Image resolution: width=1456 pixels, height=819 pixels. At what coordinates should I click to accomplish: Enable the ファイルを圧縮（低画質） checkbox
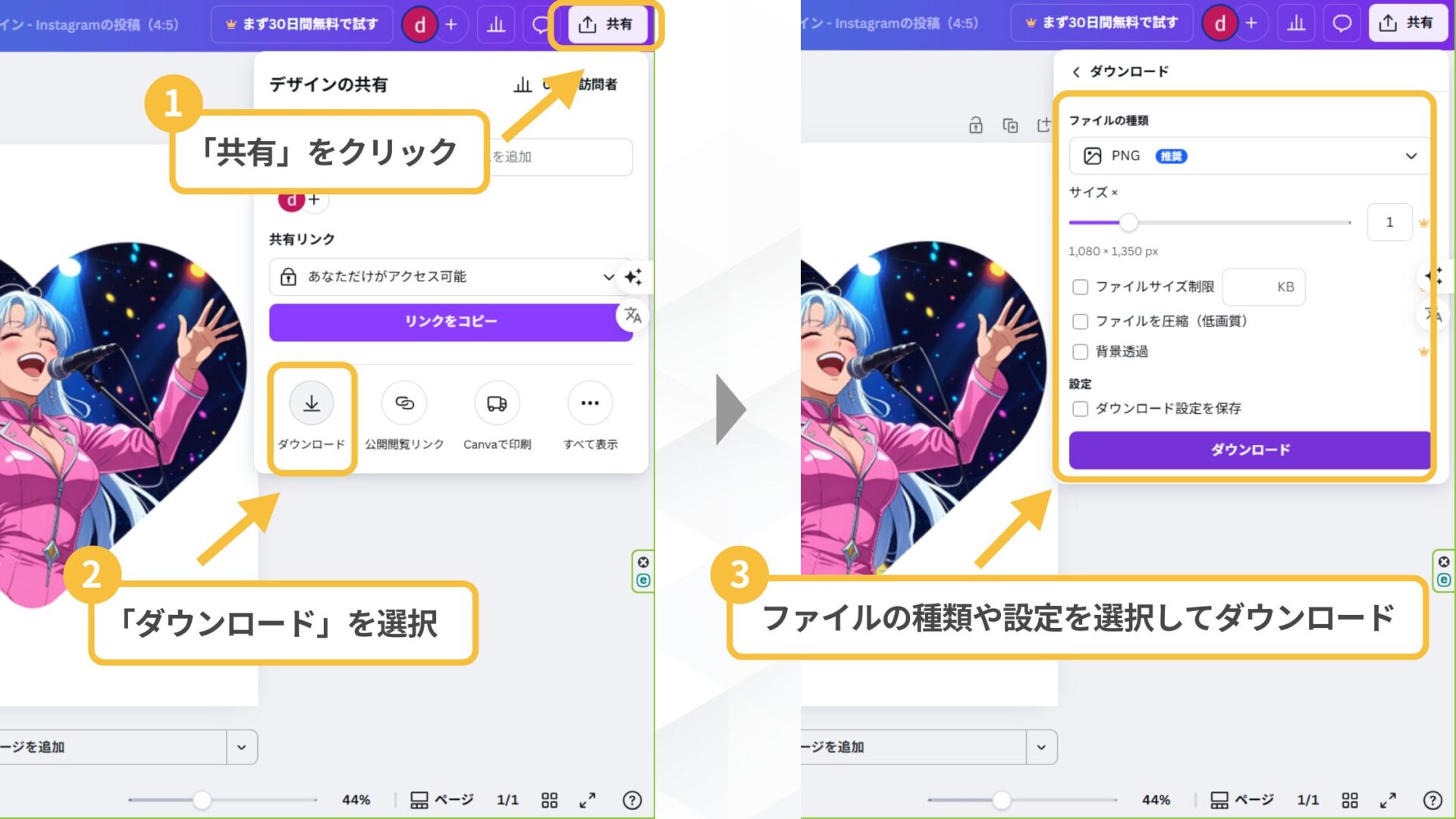(x=1080, y=322)
